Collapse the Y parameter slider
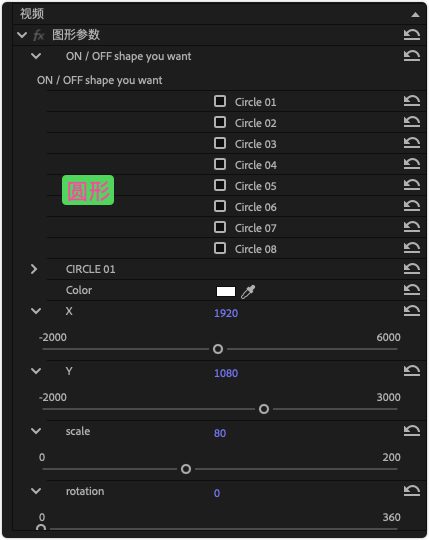This screenshot has width=429, height=540. click(x=36, y=371)
